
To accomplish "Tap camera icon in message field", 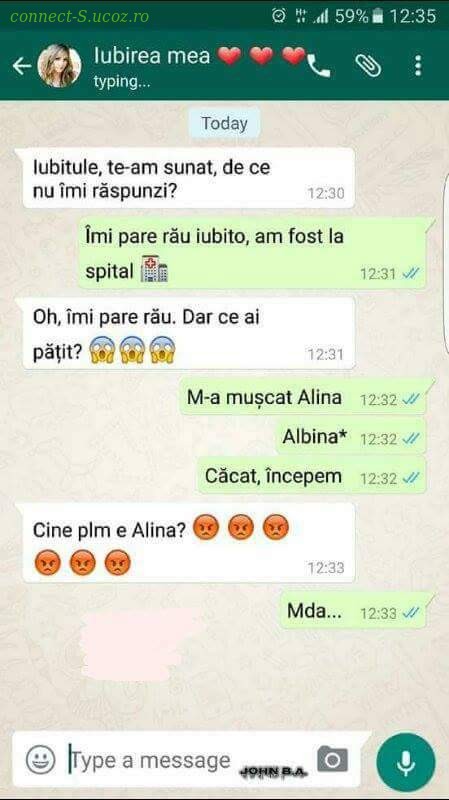I will pyautogui.click(x=332, y=759).
